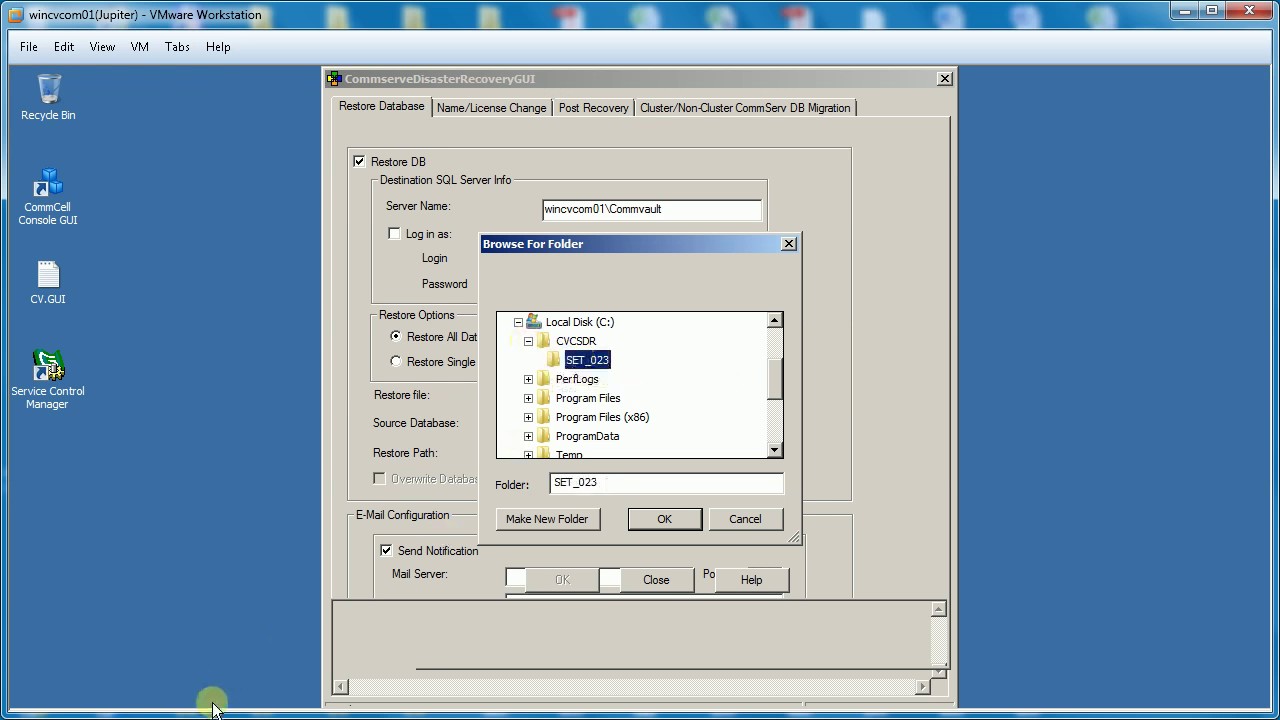The width and height of the screenshot is (1280, 720).
Task: Click the horizontal scrollbar right arrow
Action: click(x=922, y=686)
